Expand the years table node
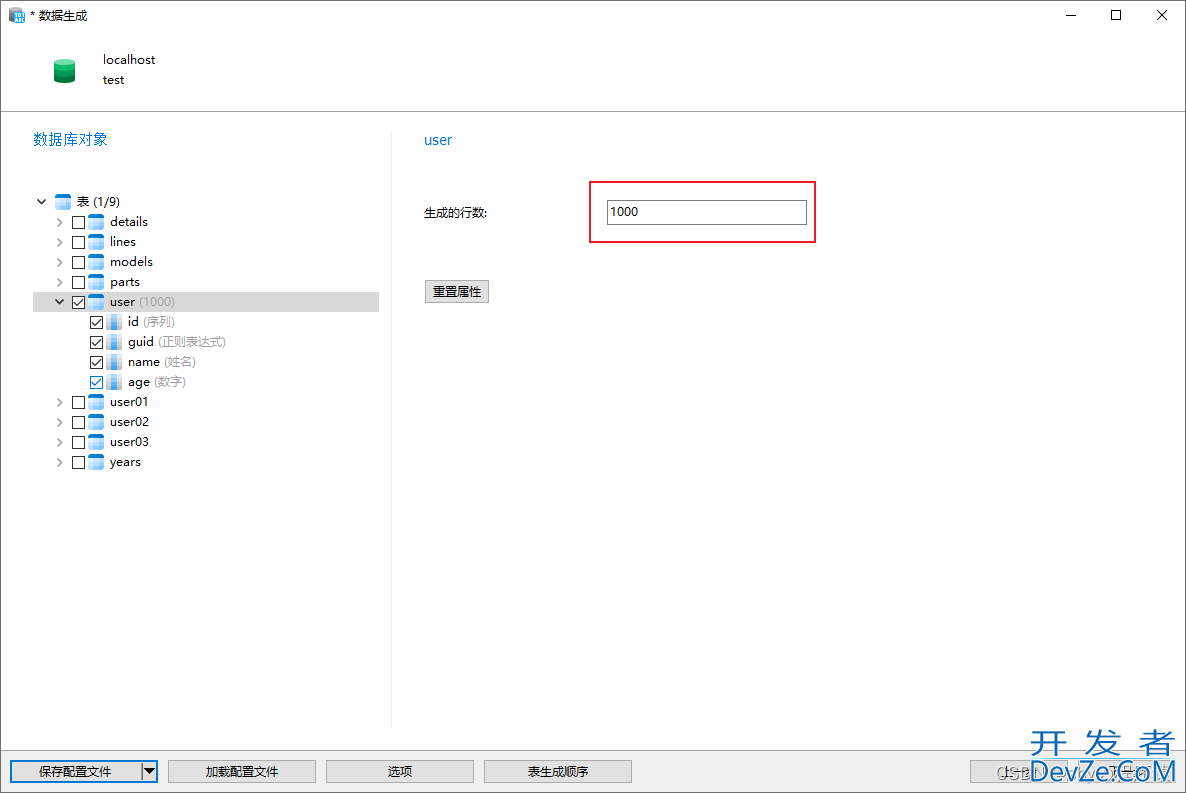Image resolution: width=1186 pixels, height=793 pixels. point(60,462)
